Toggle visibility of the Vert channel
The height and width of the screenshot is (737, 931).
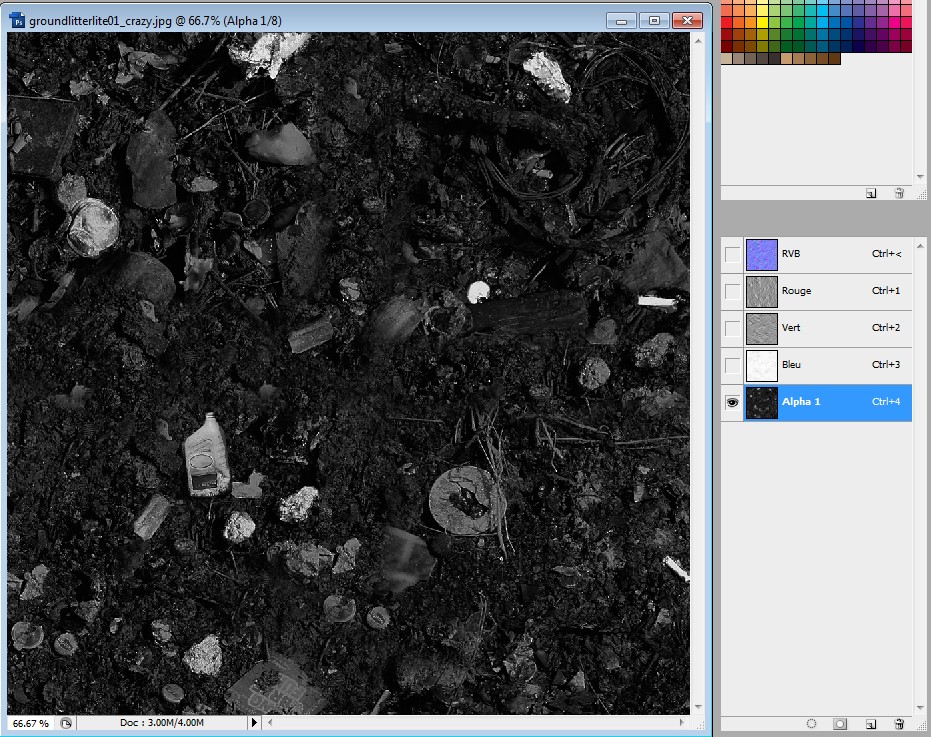pos(732,328)
